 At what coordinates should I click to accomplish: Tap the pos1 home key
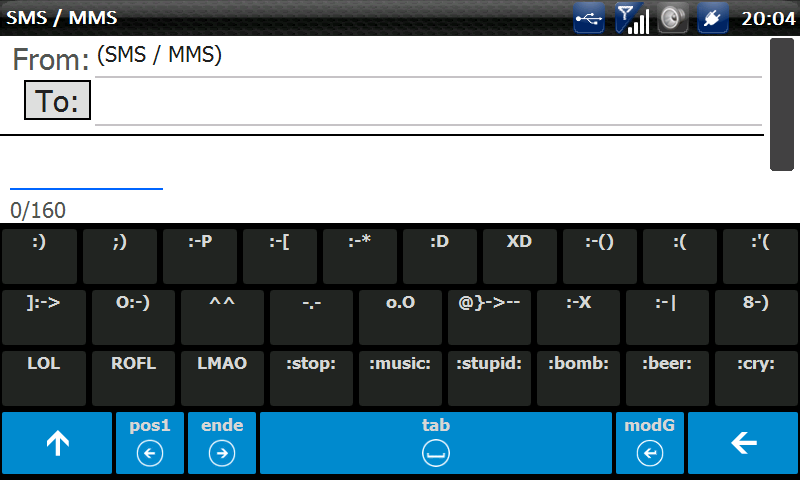(x=149, y=443)
